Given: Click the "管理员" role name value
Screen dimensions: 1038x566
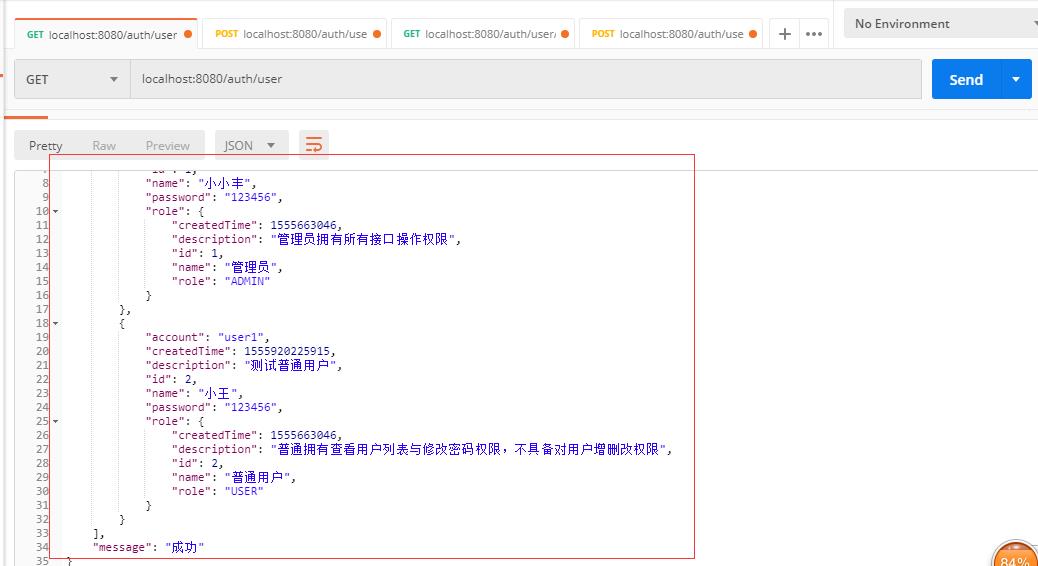Looking at the screenshot, I should [250, 267].
